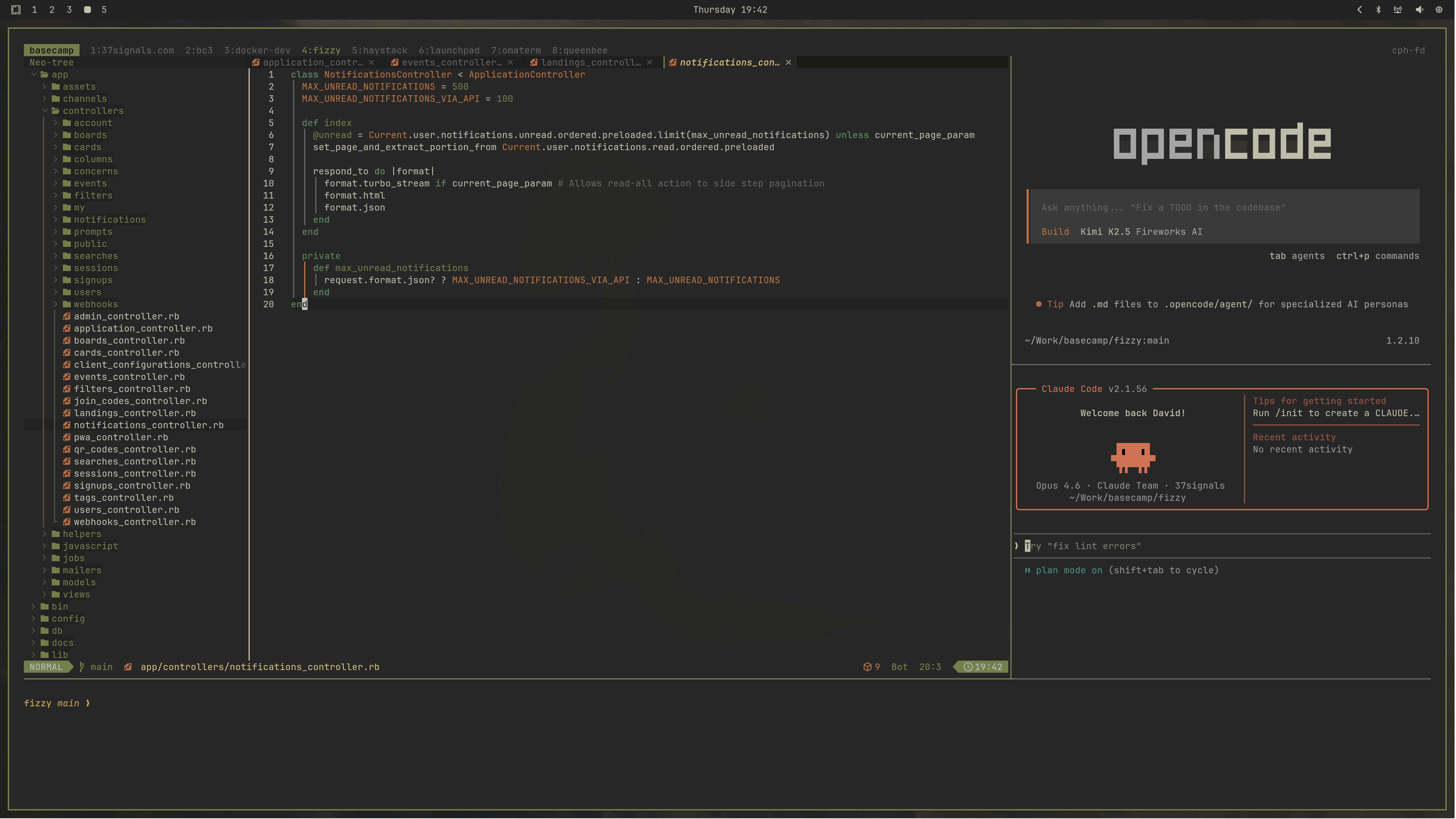This screenshot has height=819, width=1456.
Task: Click the volume speaker icon
Action: 1419,10
